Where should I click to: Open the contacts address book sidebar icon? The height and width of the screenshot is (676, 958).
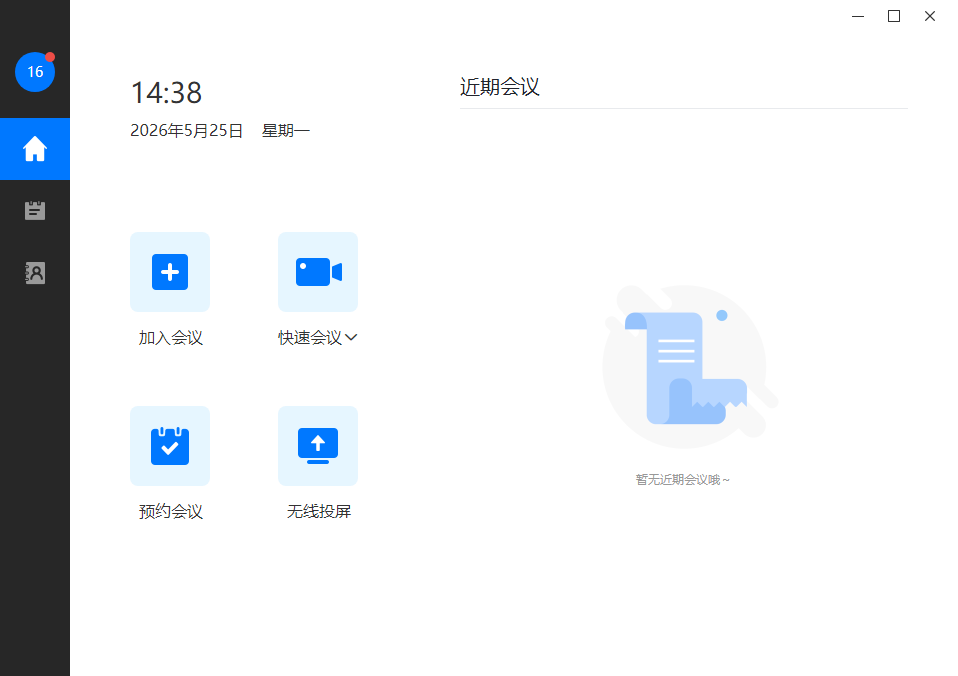point(35,273)
